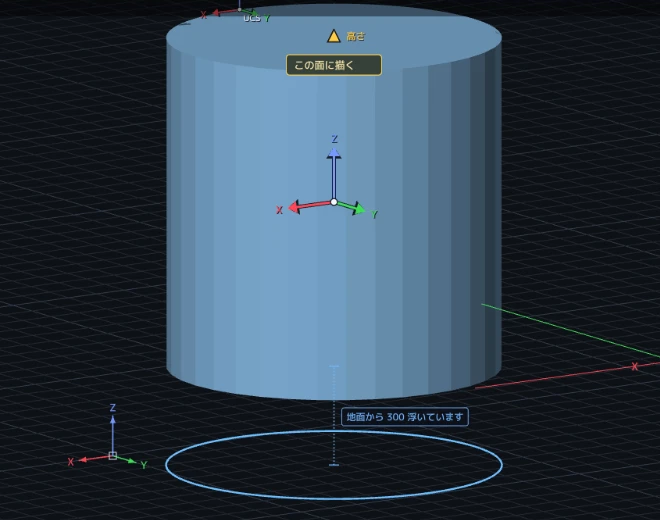Select the red X-axis arrow on cylinder gizmo

[309, 206]
